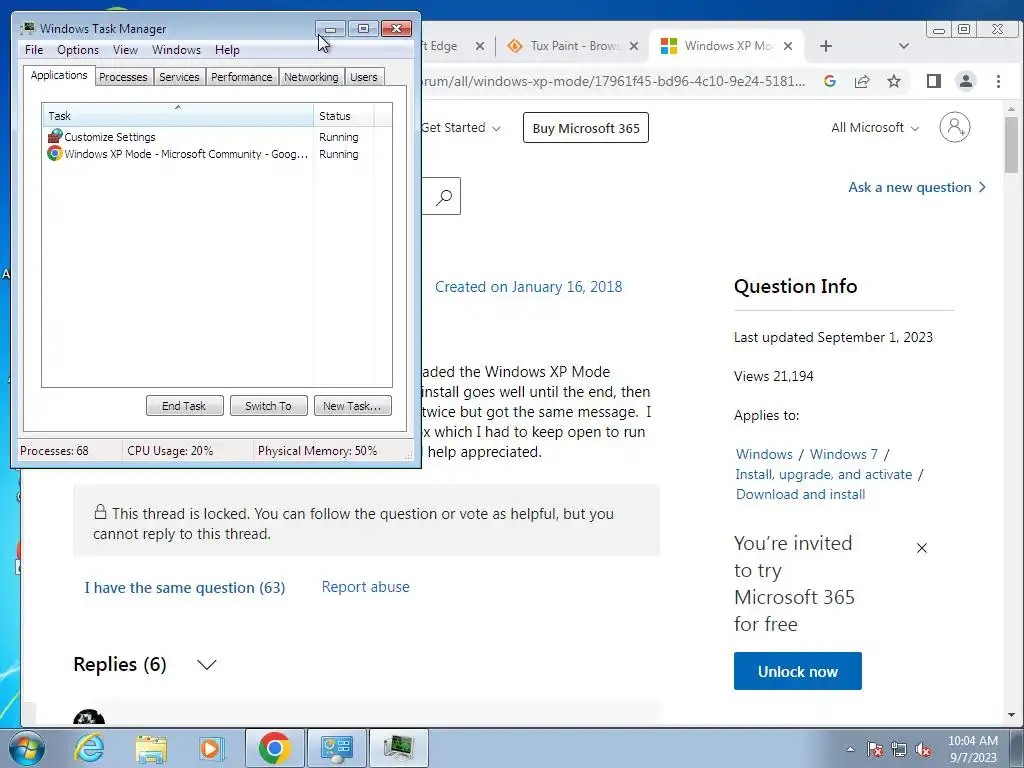Toggle Chrome side panel icon
Viewport: 1024px width, 768px height.
[934, 81]
